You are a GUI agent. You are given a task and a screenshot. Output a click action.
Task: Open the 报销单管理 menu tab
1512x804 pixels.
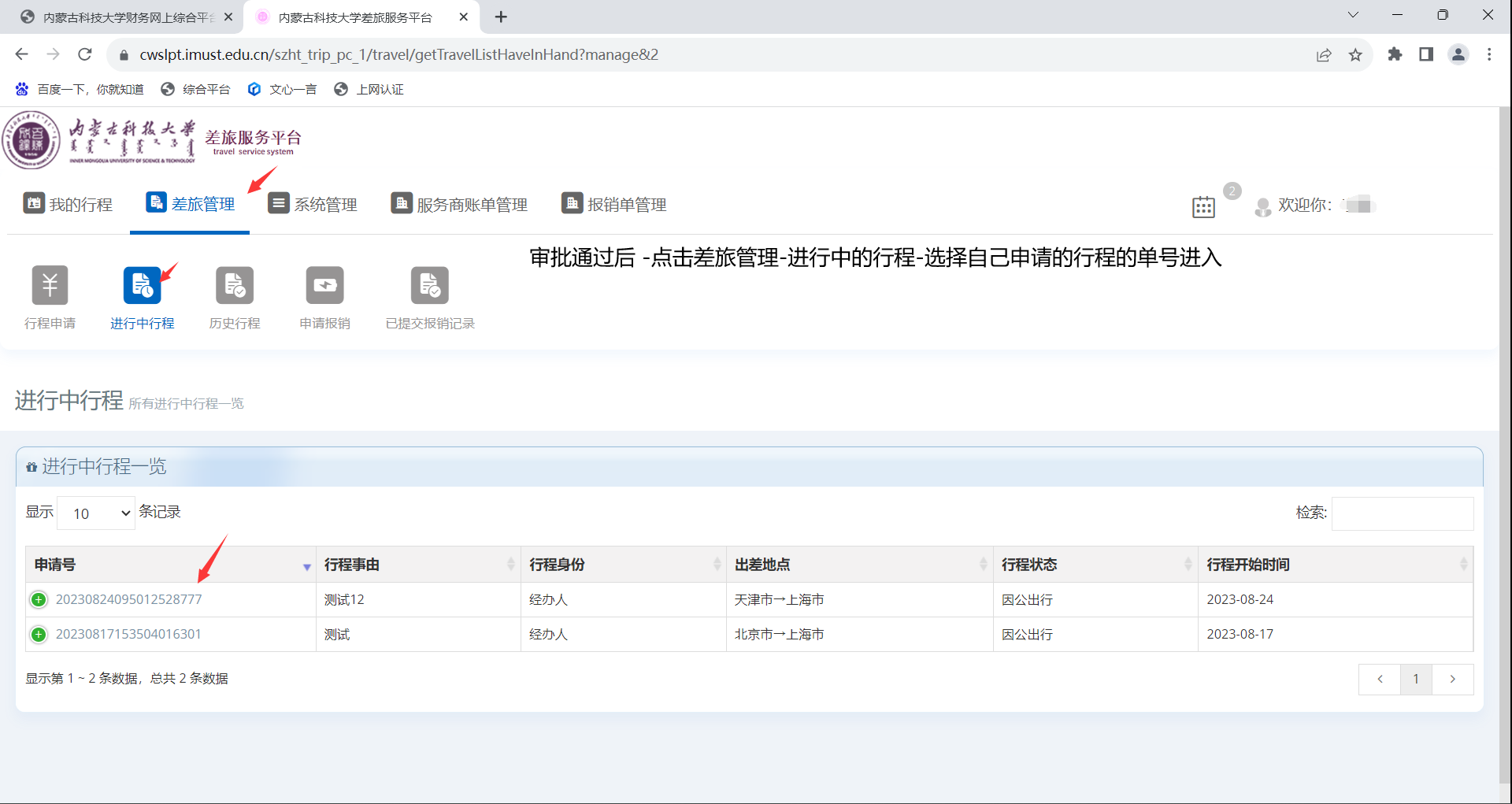click(614, 205)
